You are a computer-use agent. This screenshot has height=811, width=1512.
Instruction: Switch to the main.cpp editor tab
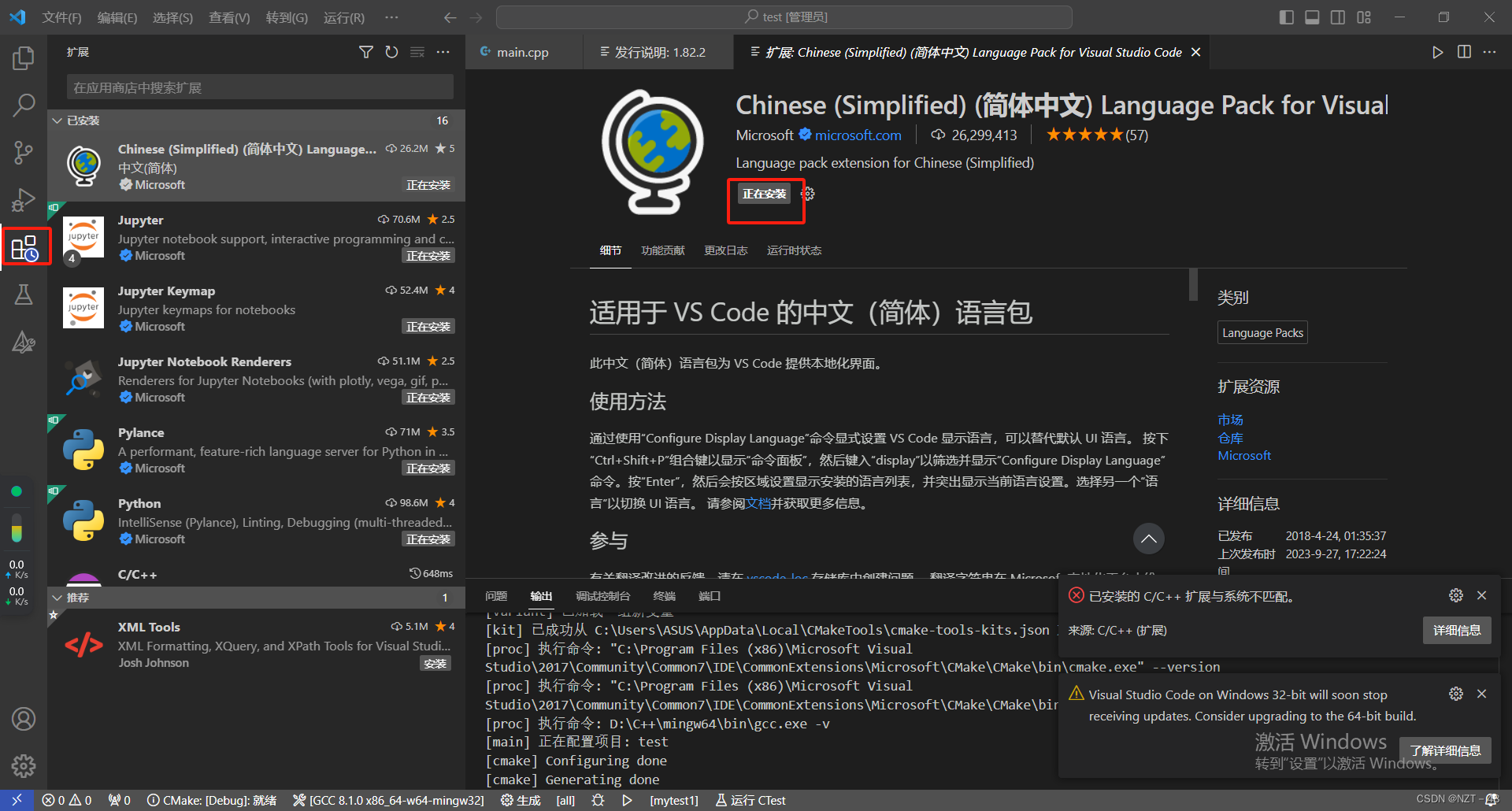click(524, 52)
